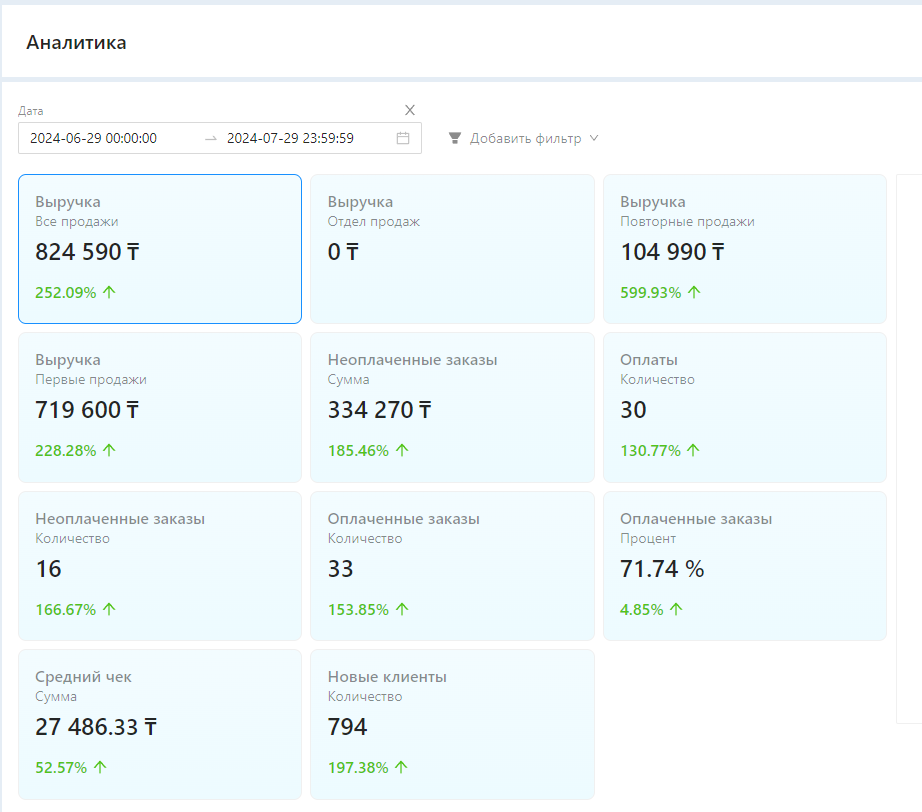Clear the date range with X icon
The image size is (922, 812).
pos(410,110)
